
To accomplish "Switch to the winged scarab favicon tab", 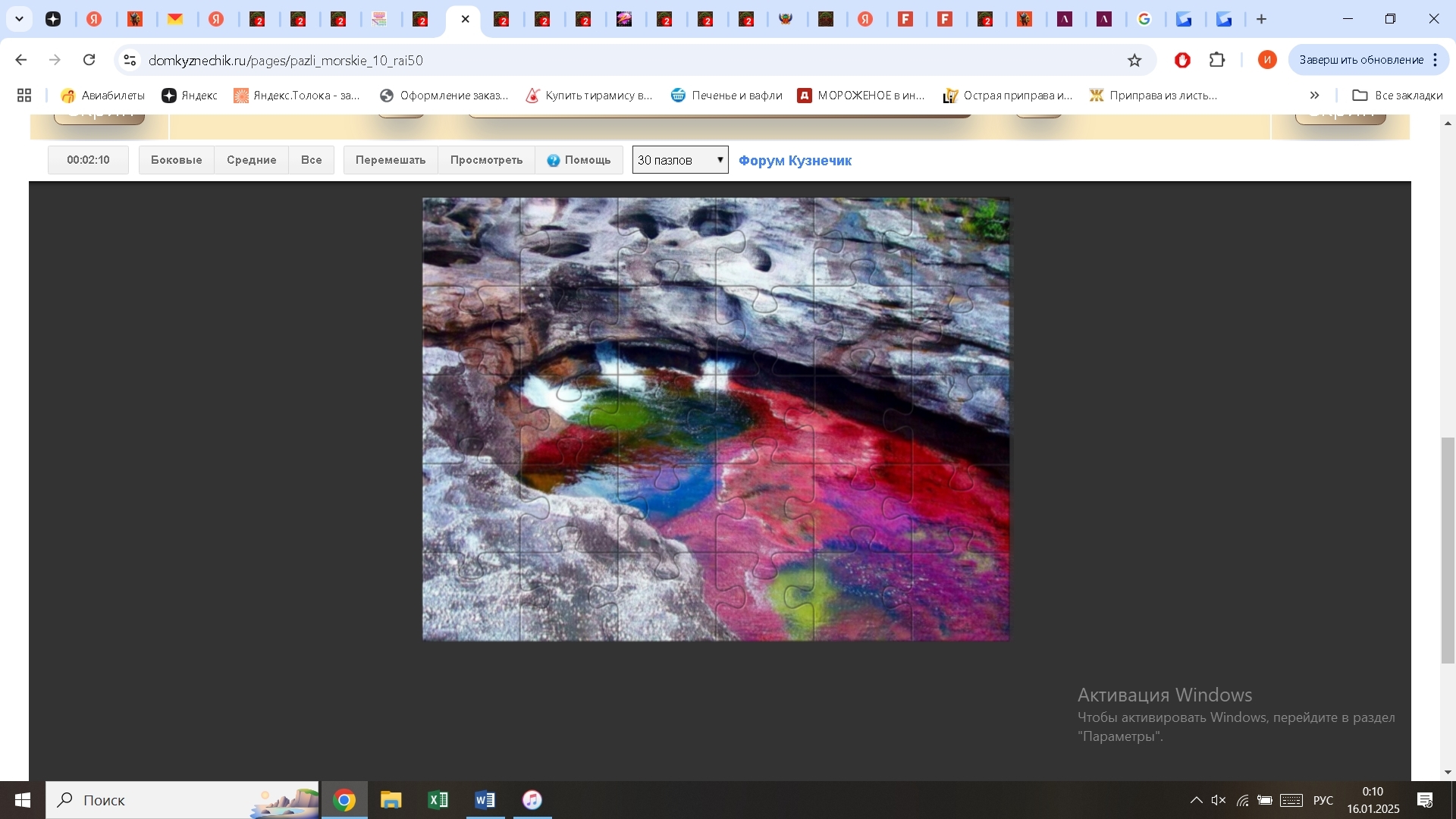I will (x=786, y=19).
